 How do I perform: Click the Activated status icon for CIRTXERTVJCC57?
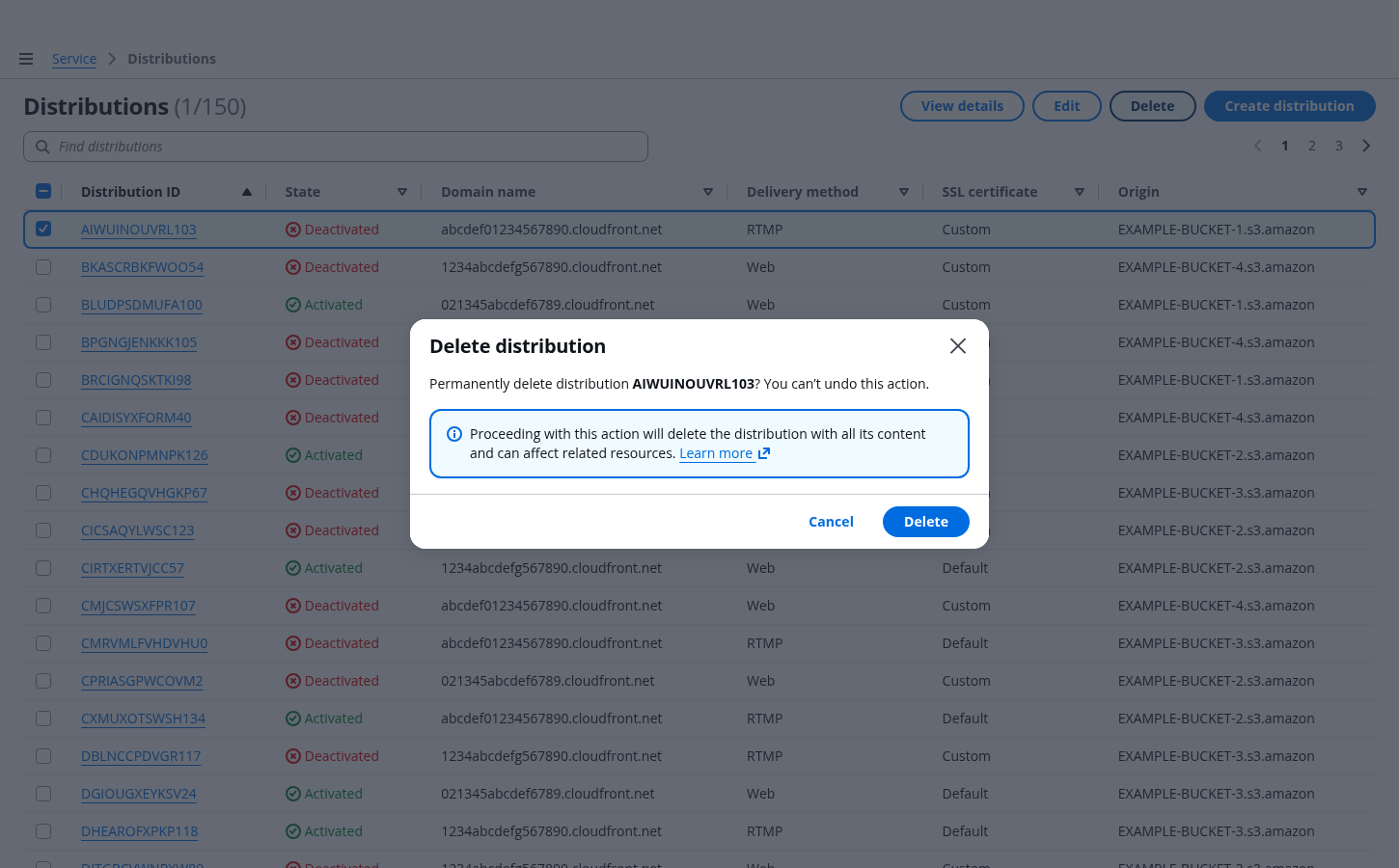tap(293, 568)
